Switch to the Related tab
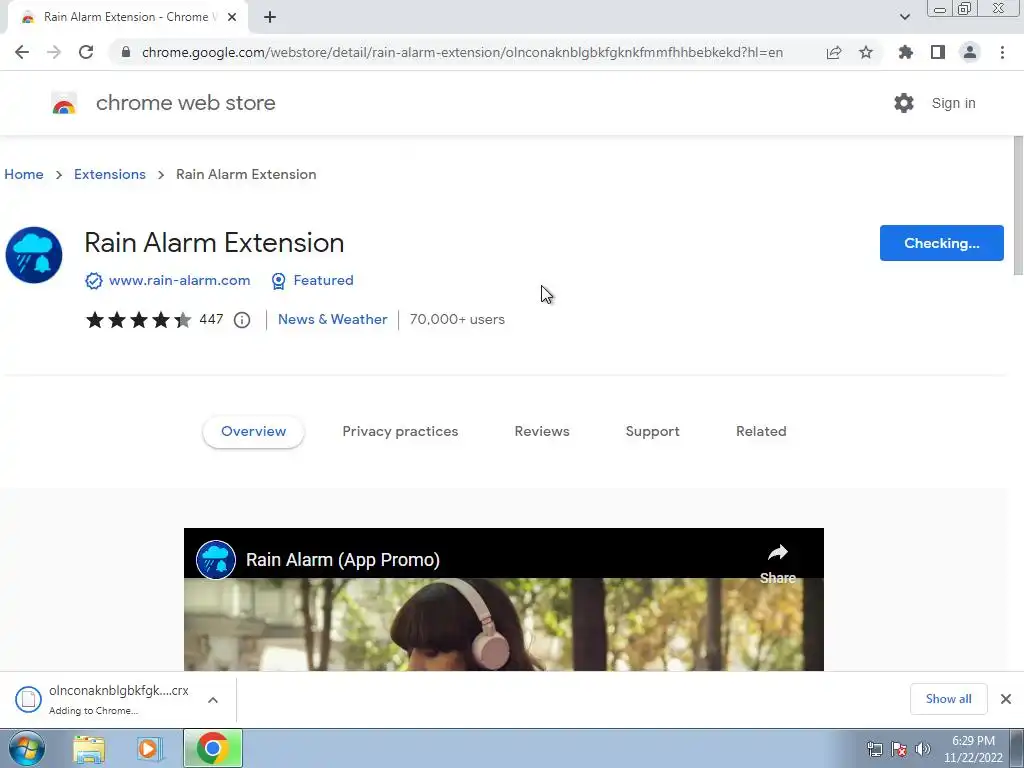The image size is (1024, 768). pos(761,432)
